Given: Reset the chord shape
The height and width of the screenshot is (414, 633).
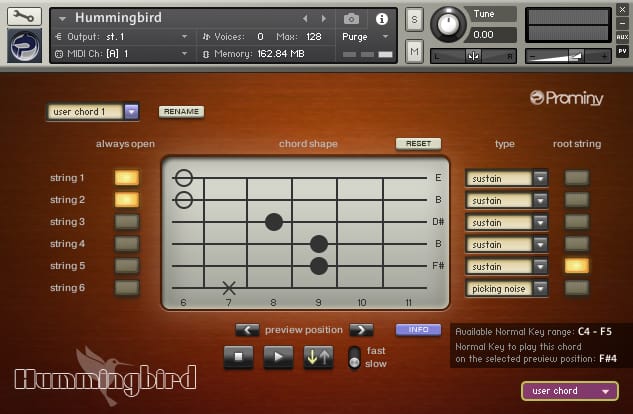Looking at the screenshot, I should [x=418, y=144].
